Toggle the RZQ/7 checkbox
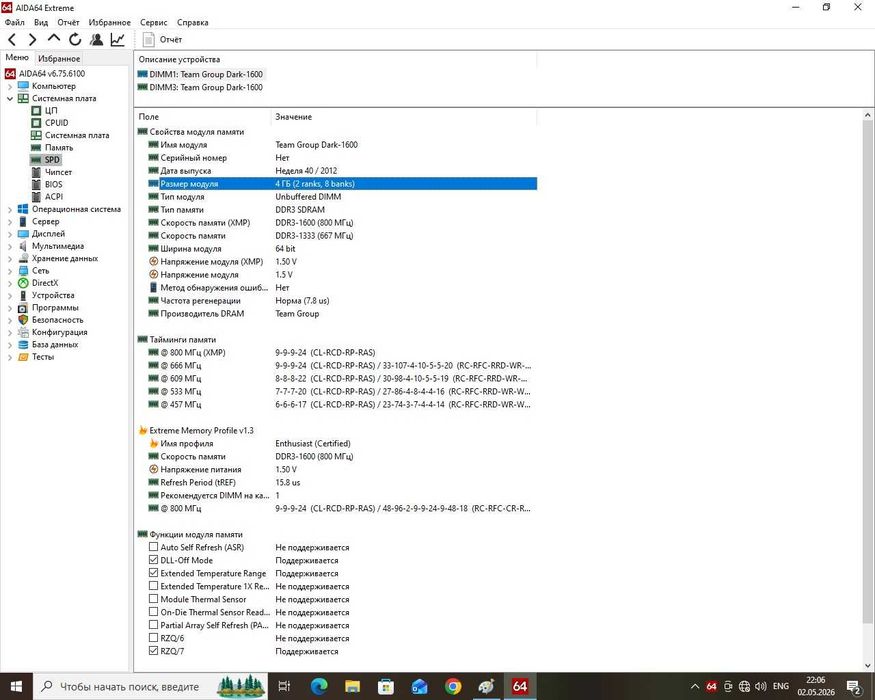Image resolution: width=875 pixels, height=700 pixels. pyautogui.click(x=153, y=651)
